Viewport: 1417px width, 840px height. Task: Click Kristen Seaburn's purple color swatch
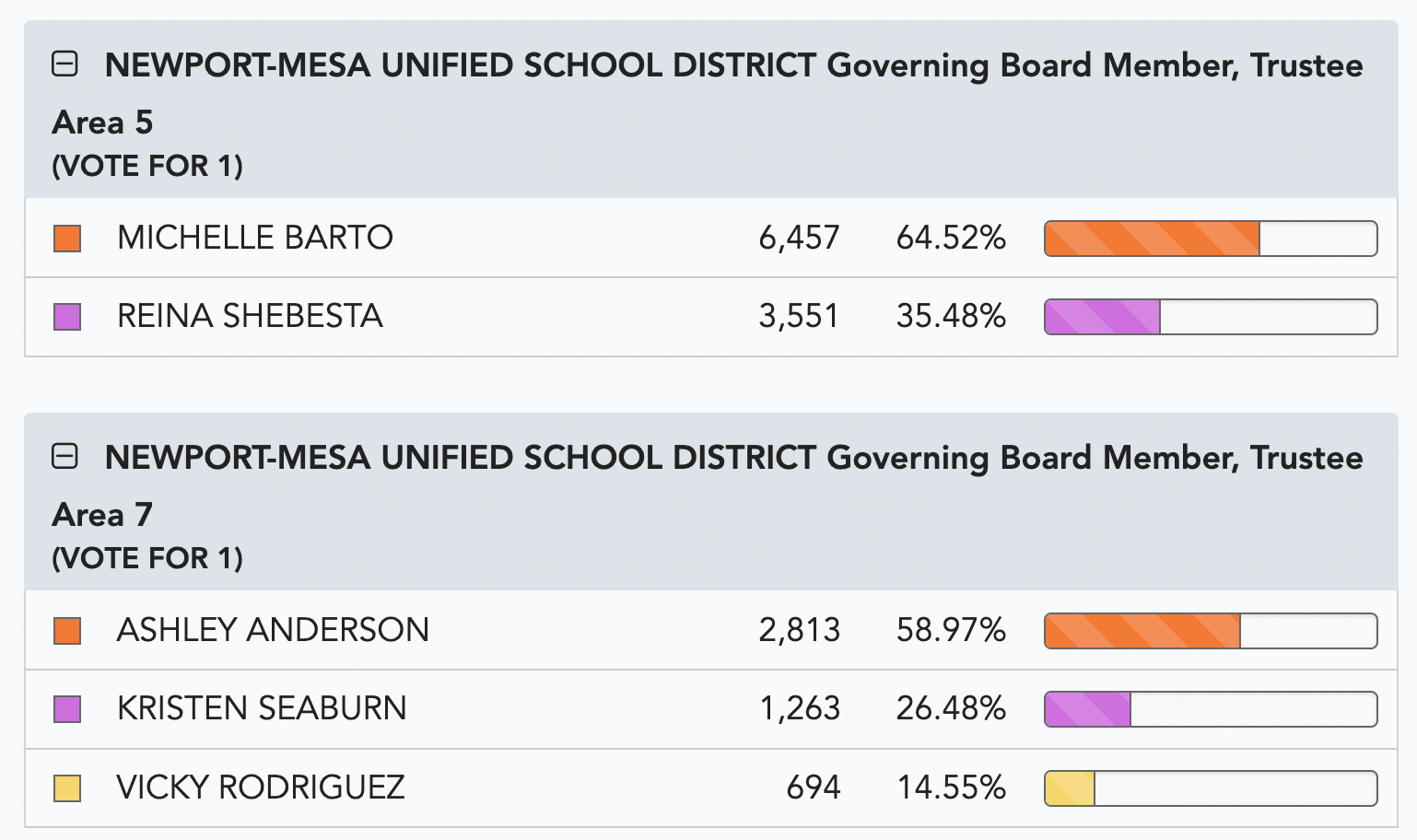click(x=67, y=709)
